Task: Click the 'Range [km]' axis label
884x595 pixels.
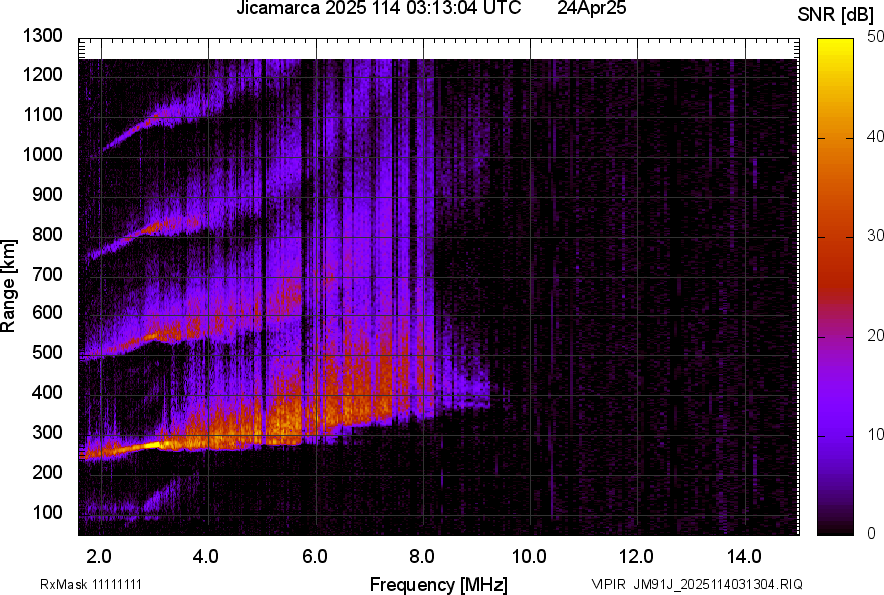Action: [8, 286]
